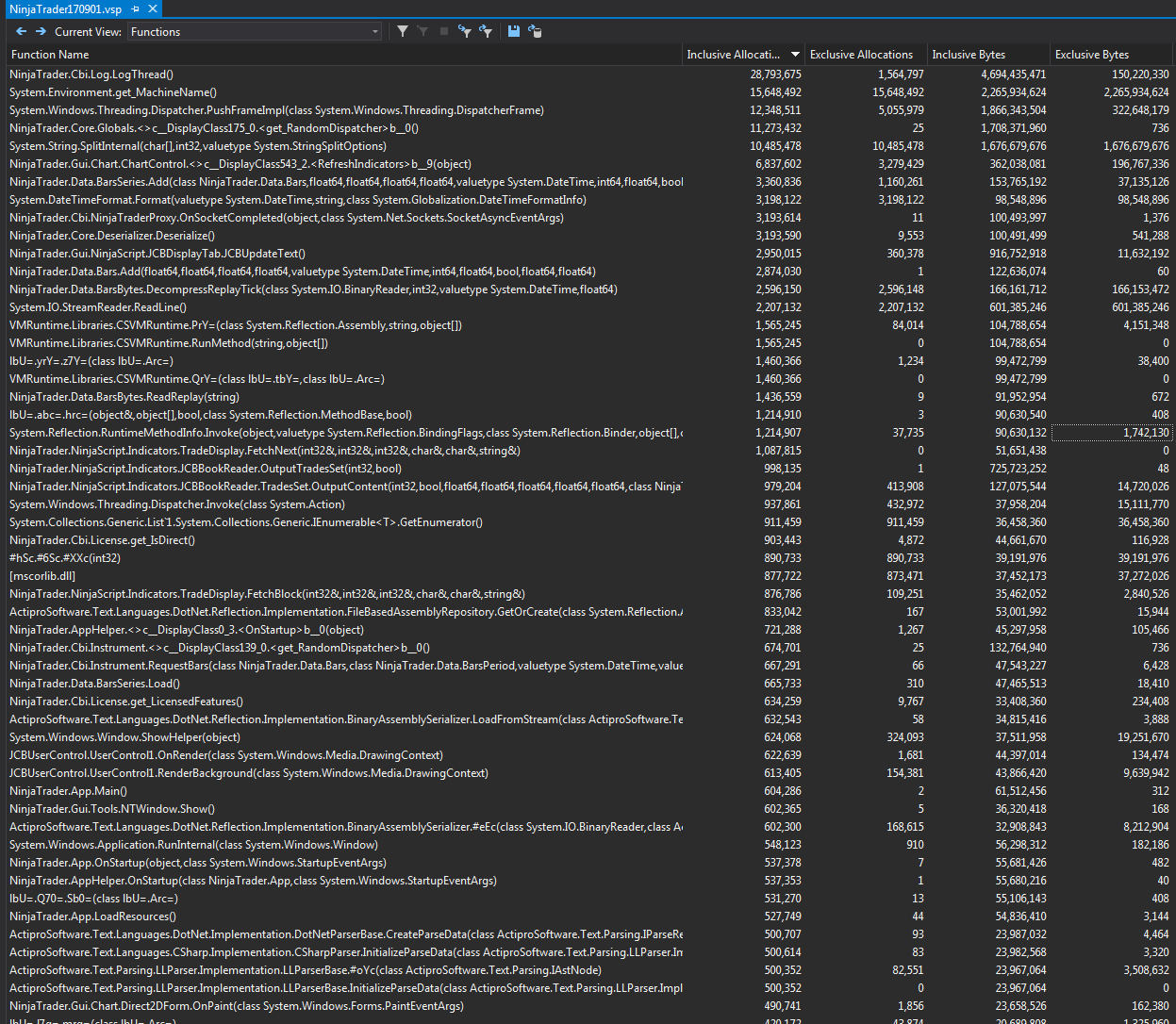
Task: Click Exclusive Allocations value 2,596,148
Action: point(901,289)
